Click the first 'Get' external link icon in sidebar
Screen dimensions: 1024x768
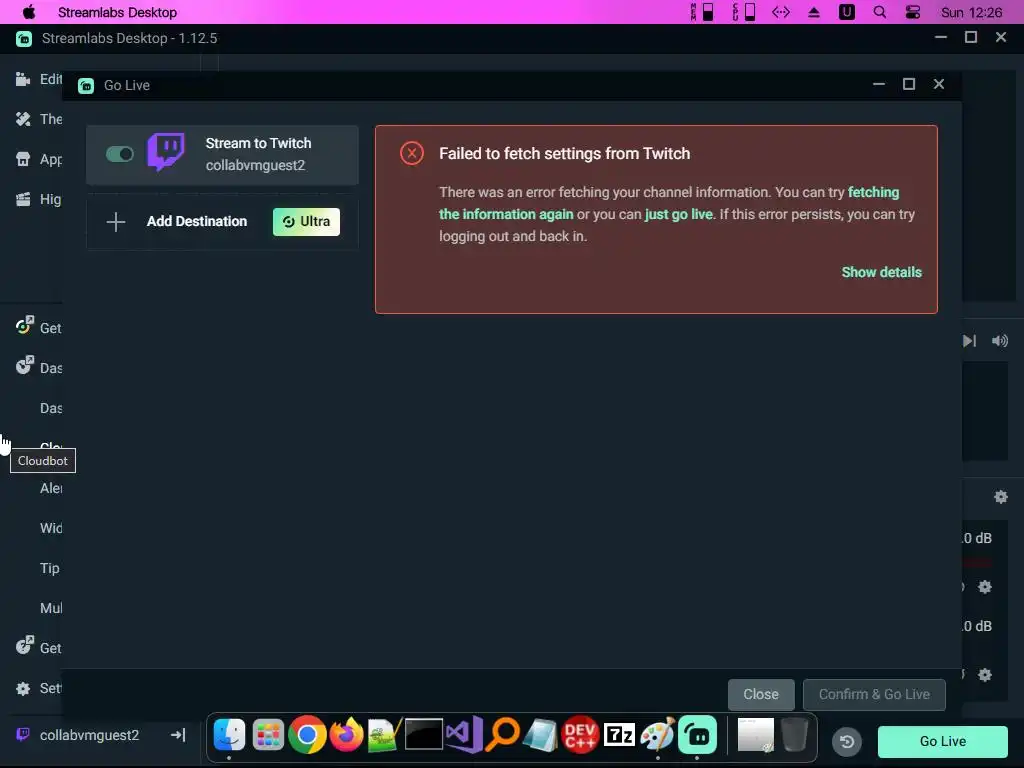(x=24, y=325)
